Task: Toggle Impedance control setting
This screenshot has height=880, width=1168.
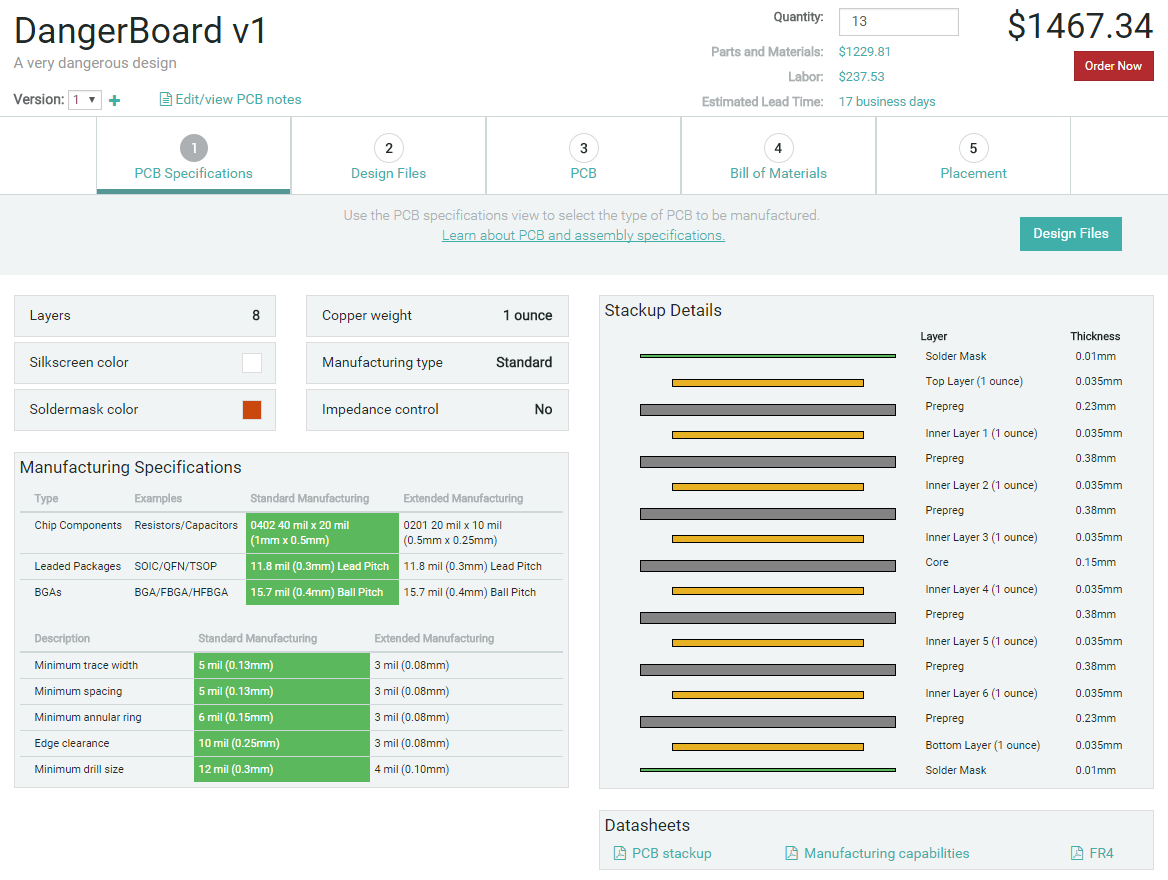Action: point(437,410)
